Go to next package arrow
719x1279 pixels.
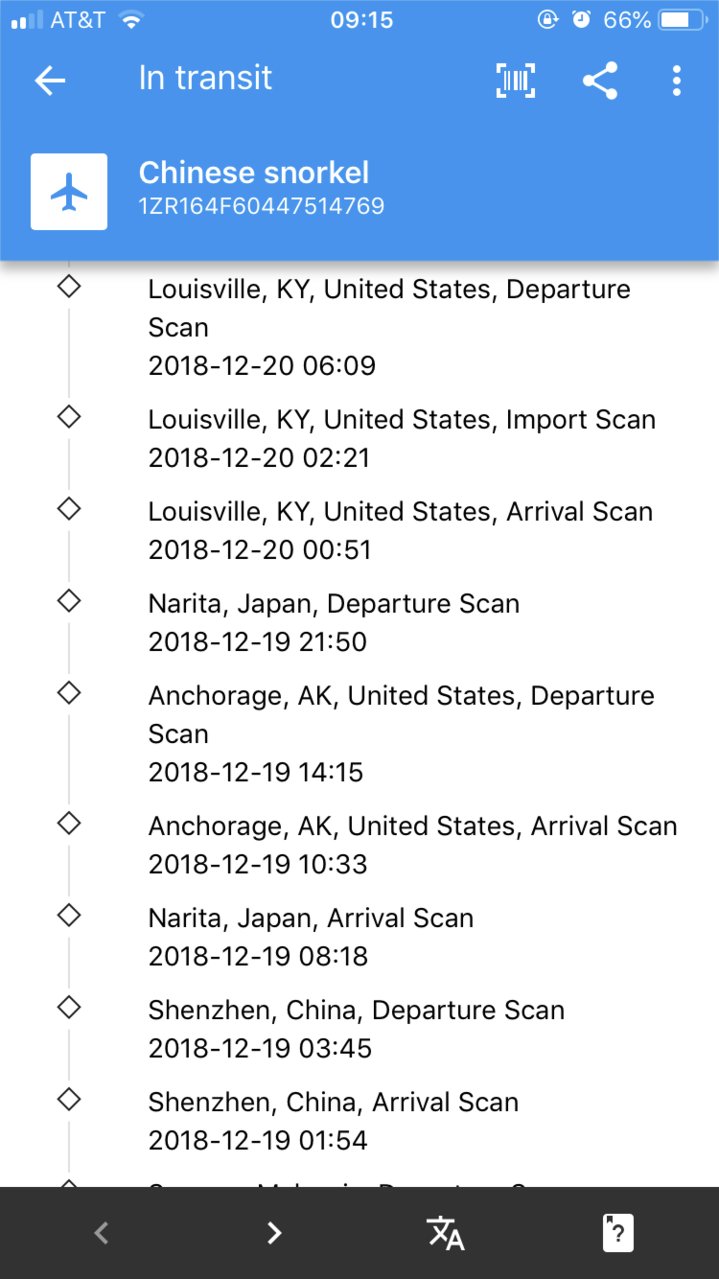point(274,1233)
